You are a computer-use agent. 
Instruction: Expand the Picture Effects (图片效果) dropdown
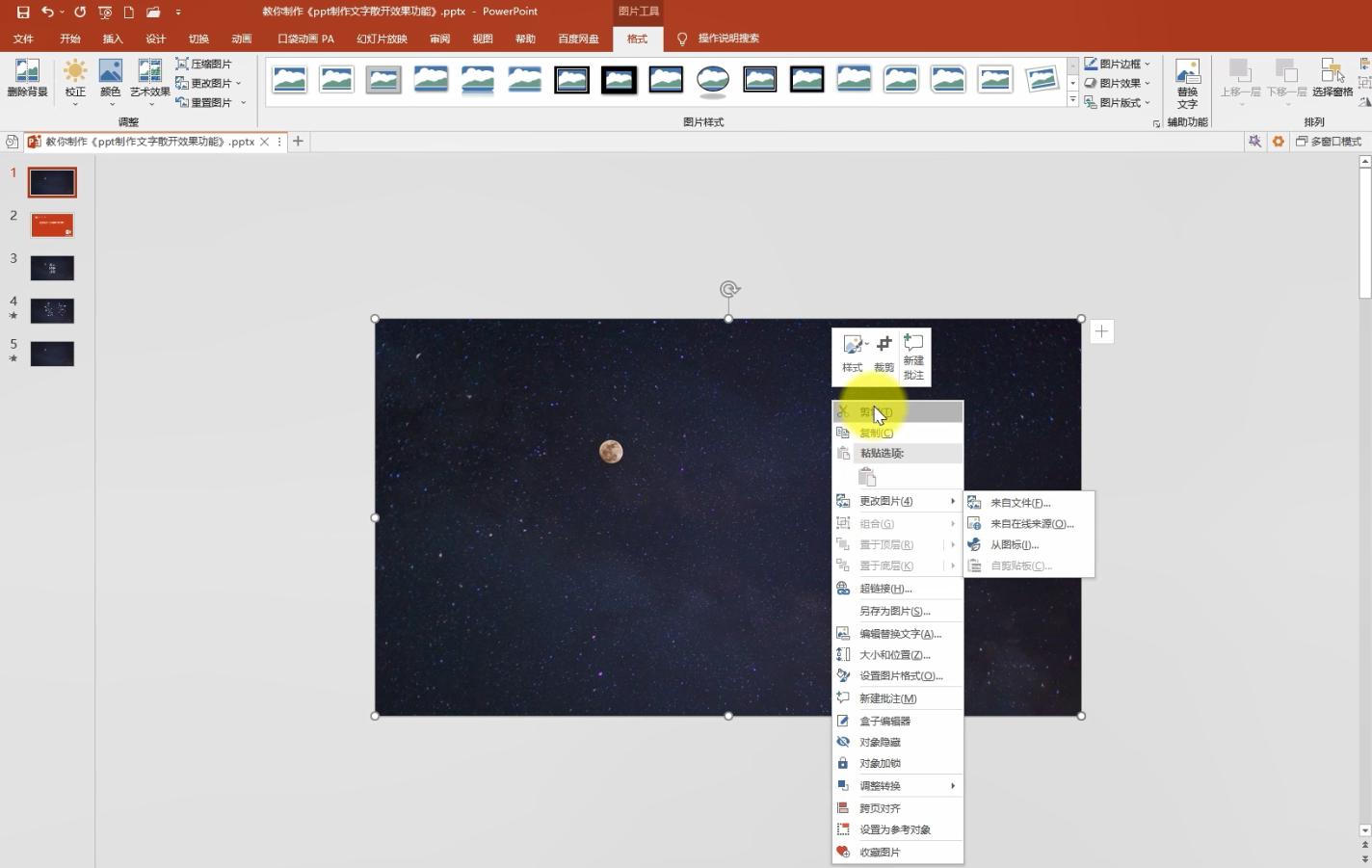pos(1118,83)
